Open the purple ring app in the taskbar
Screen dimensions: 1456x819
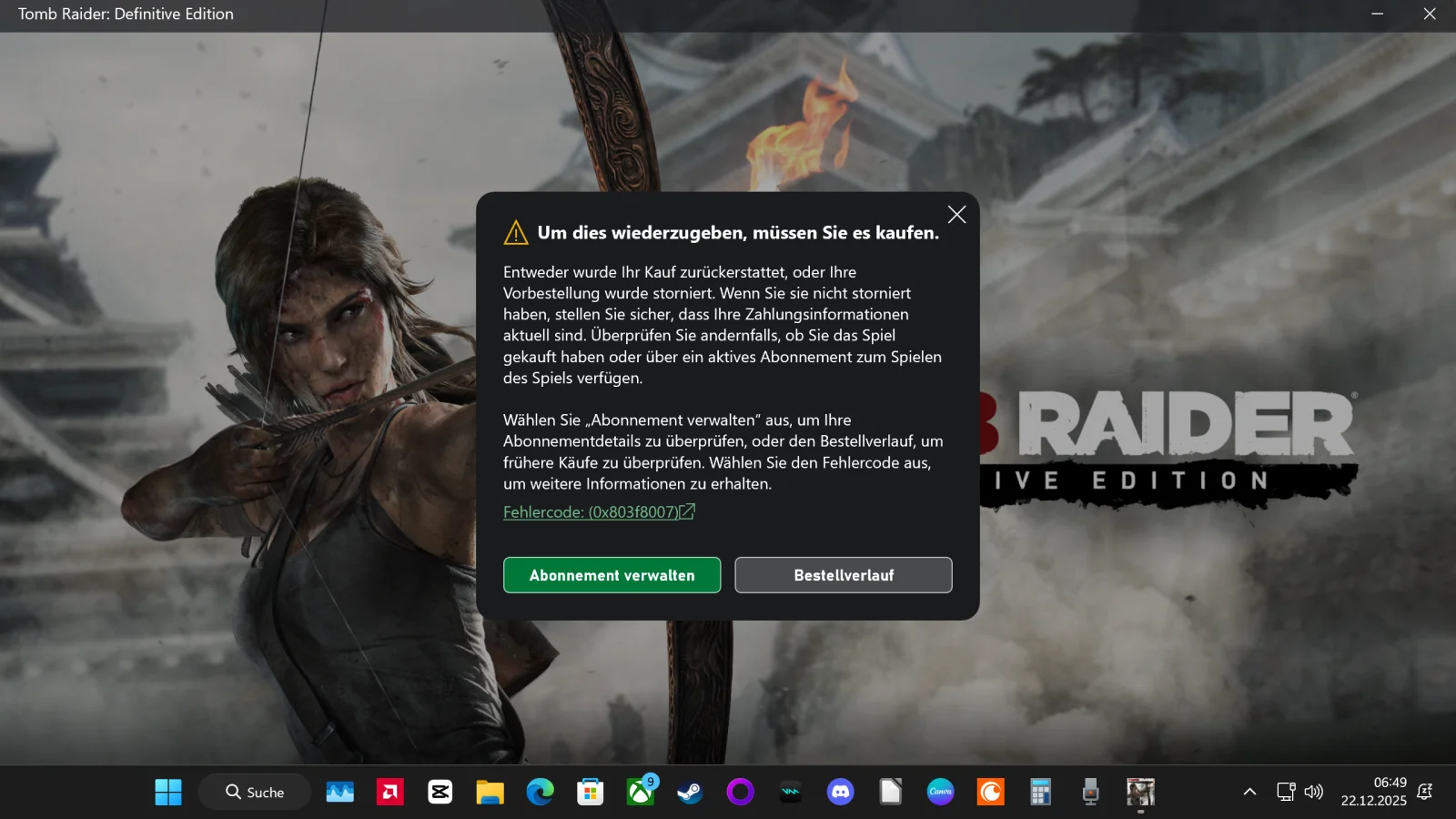[741, 793]
